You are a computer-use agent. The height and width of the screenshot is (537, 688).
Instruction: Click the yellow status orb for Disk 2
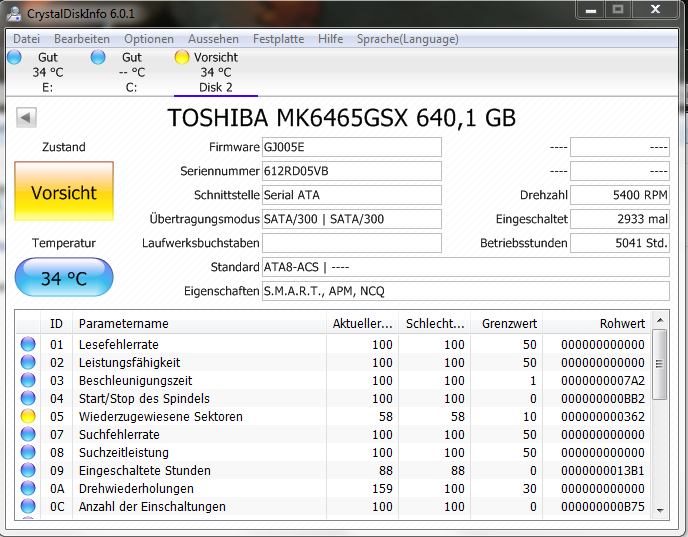tap(182, 57)
